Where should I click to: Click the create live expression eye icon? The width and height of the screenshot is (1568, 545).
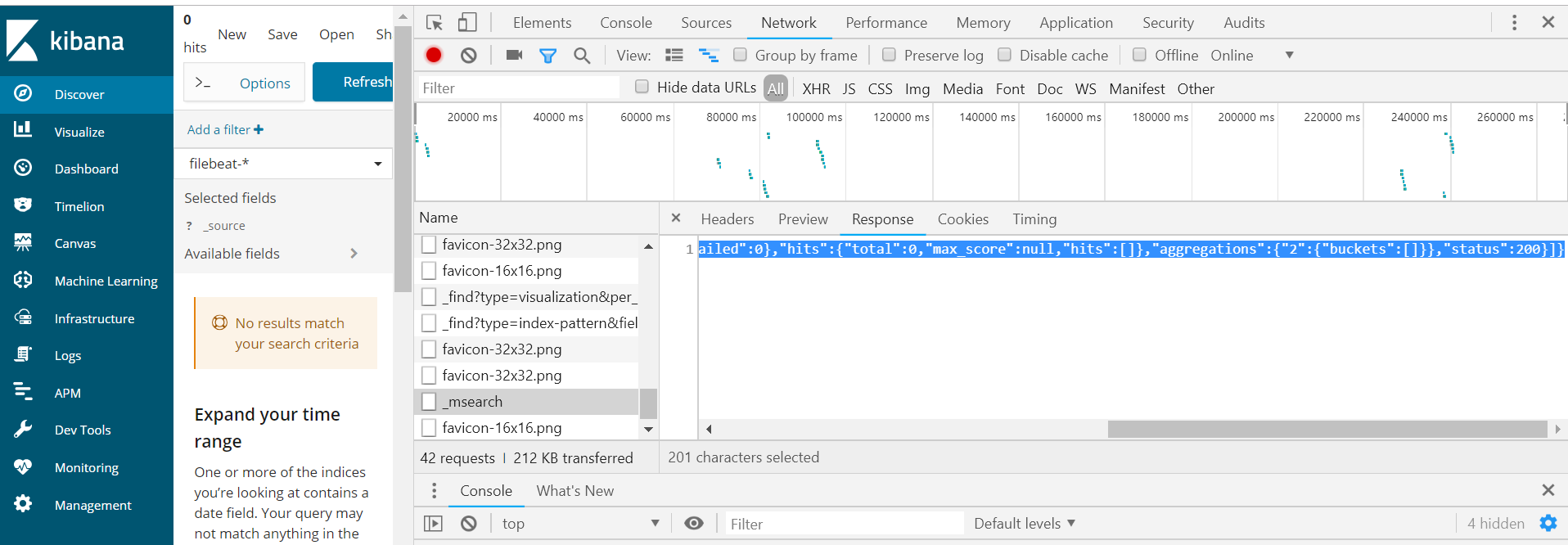click(x=694, y=523)
